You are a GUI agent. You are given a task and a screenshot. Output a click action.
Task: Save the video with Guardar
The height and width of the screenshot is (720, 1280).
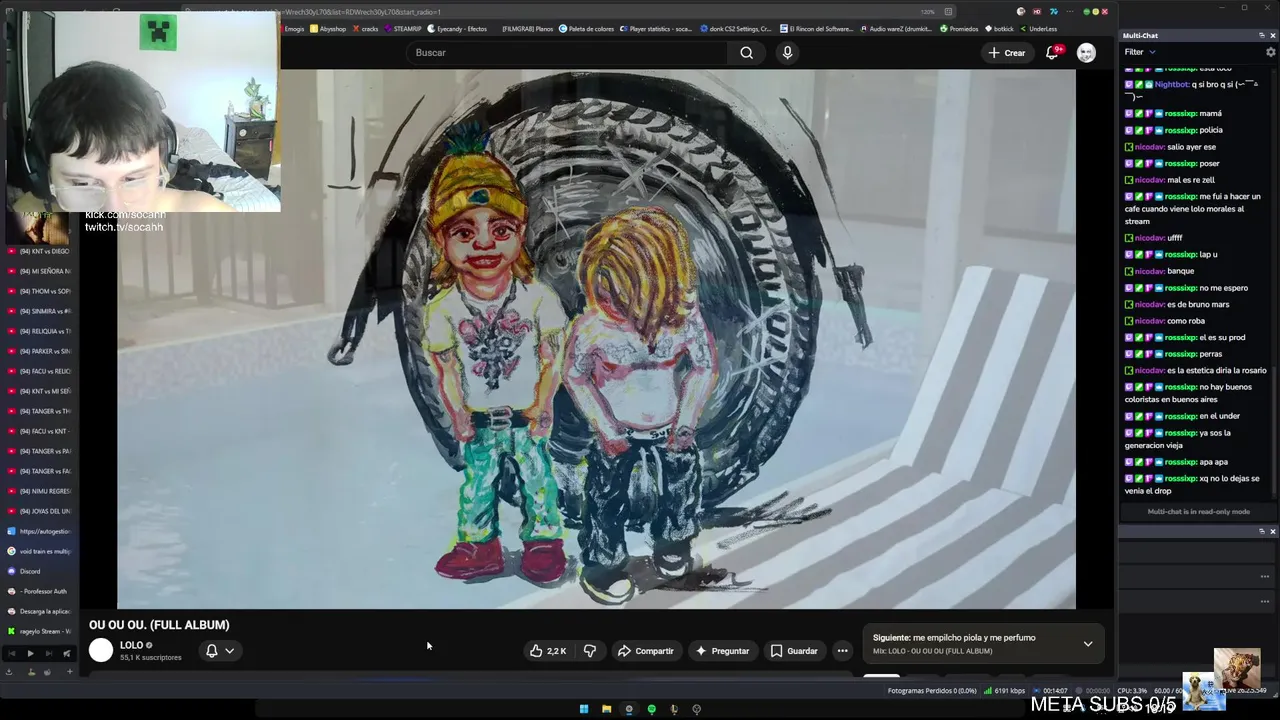(x=794, y=651)
